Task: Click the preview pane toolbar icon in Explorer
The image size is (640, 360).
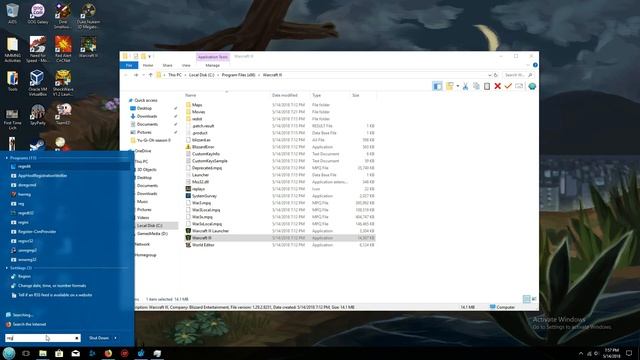Action: (x=437, y=86)
